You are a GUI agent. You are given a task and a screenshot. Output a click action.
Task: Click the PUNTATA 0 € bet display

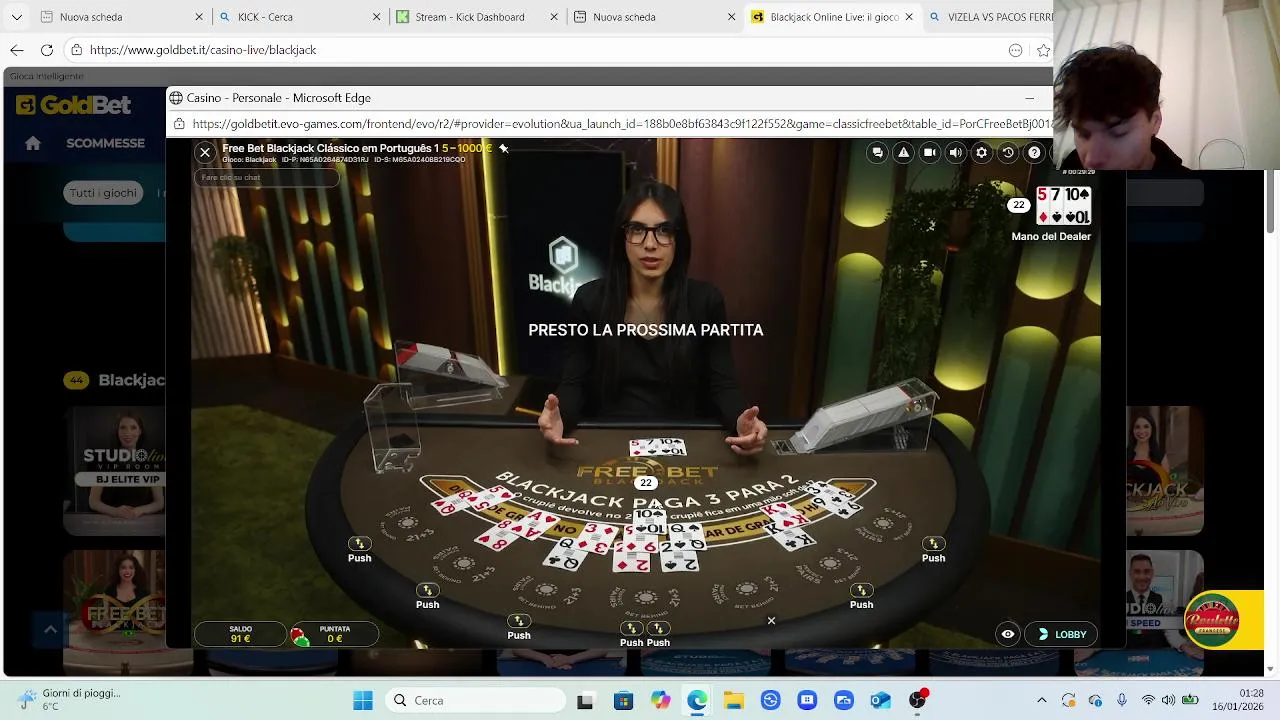click(335, 634)
